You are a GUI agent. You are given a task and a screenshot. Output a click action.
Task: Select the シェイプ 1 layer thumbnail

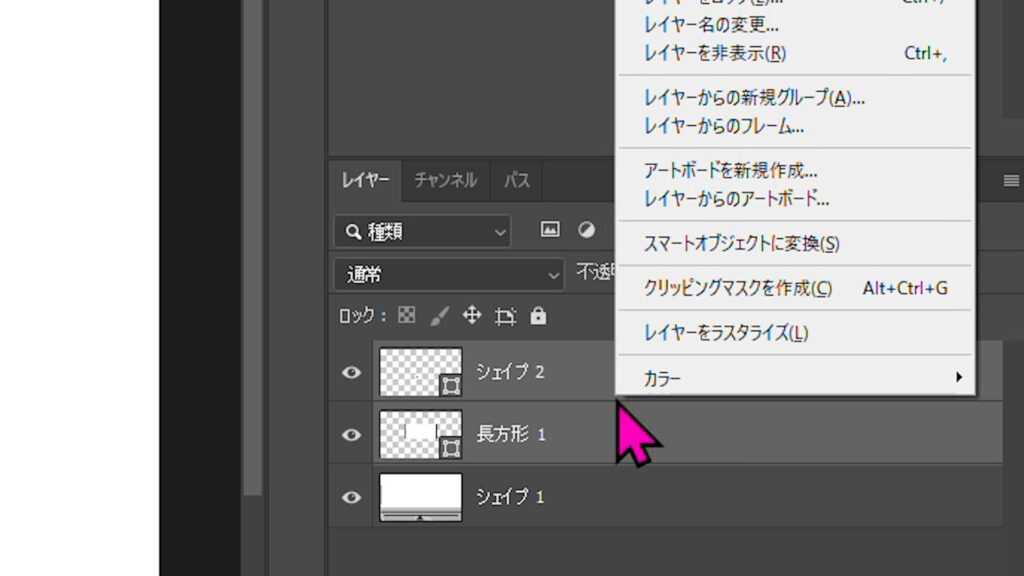421,497
